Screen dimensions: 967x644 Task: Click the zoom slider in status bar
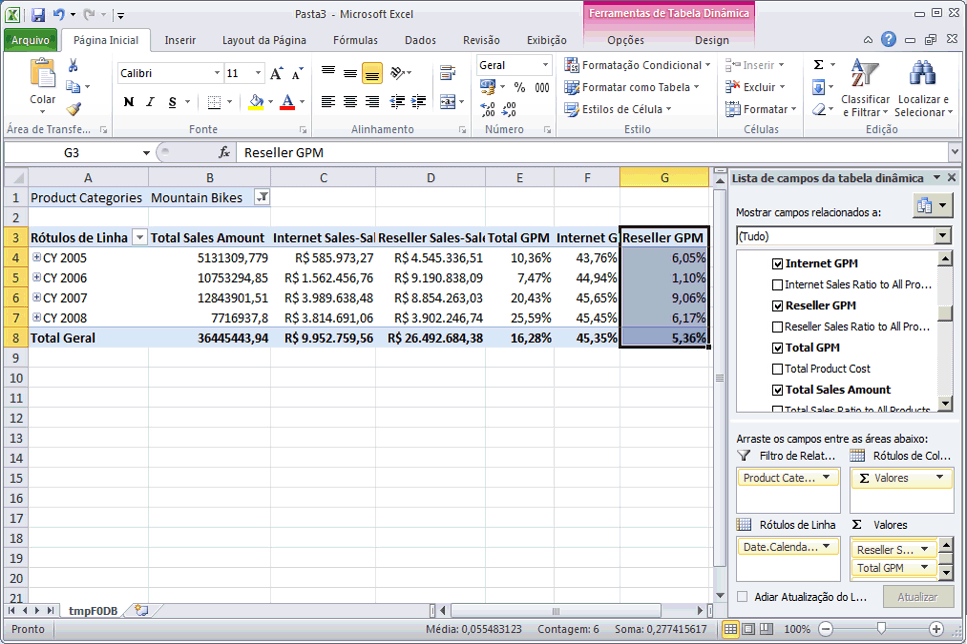880,629
